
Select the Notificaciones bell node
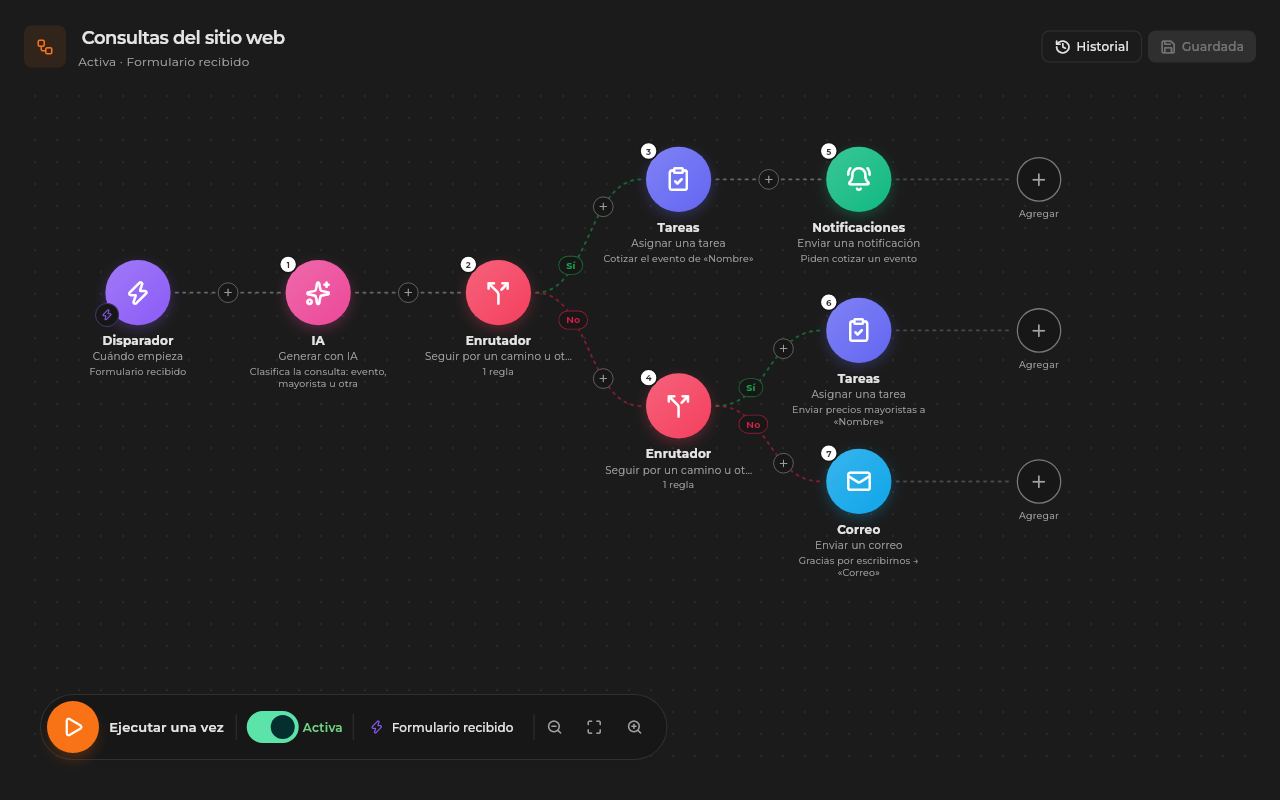click(x=858, y=180)
